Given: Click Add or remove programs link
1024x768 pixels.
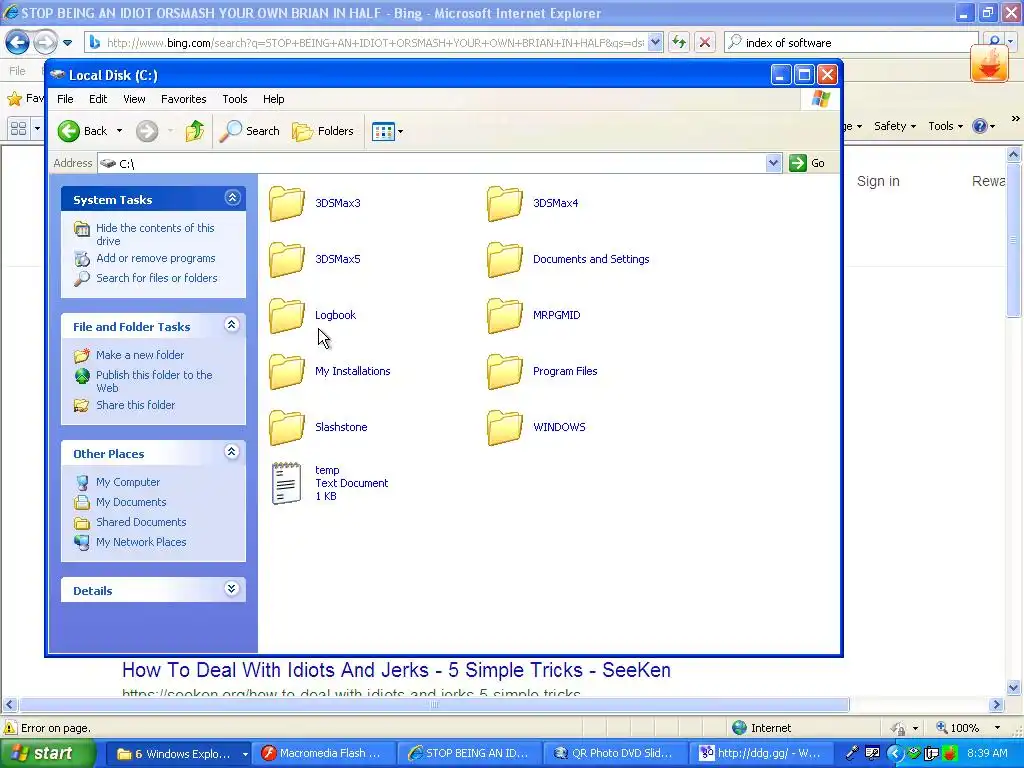Looking at the screenshot, I should 155,259.
